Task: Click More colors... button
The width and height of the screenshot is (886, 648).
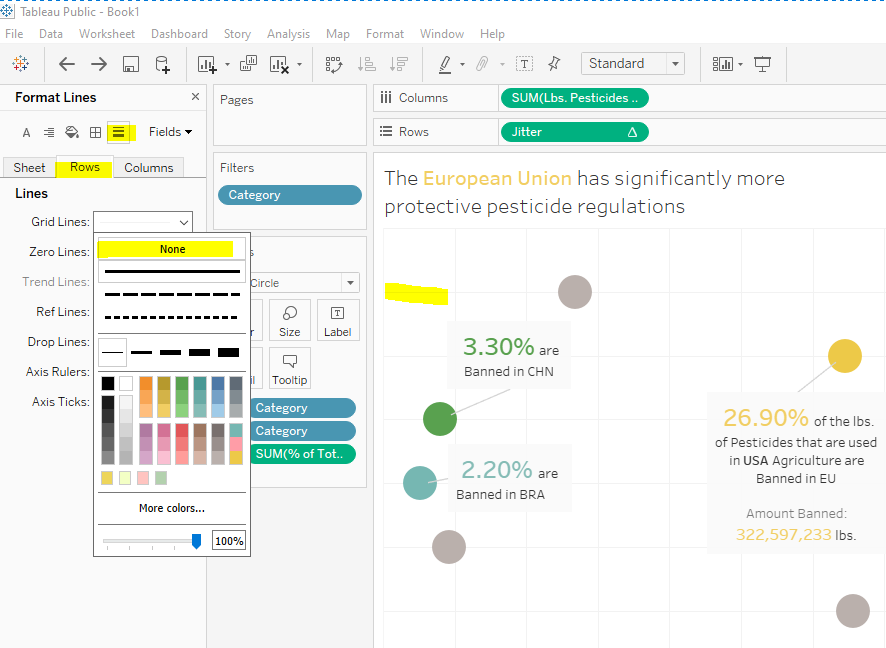Action: pyautogui.click(x=172, y=508)
